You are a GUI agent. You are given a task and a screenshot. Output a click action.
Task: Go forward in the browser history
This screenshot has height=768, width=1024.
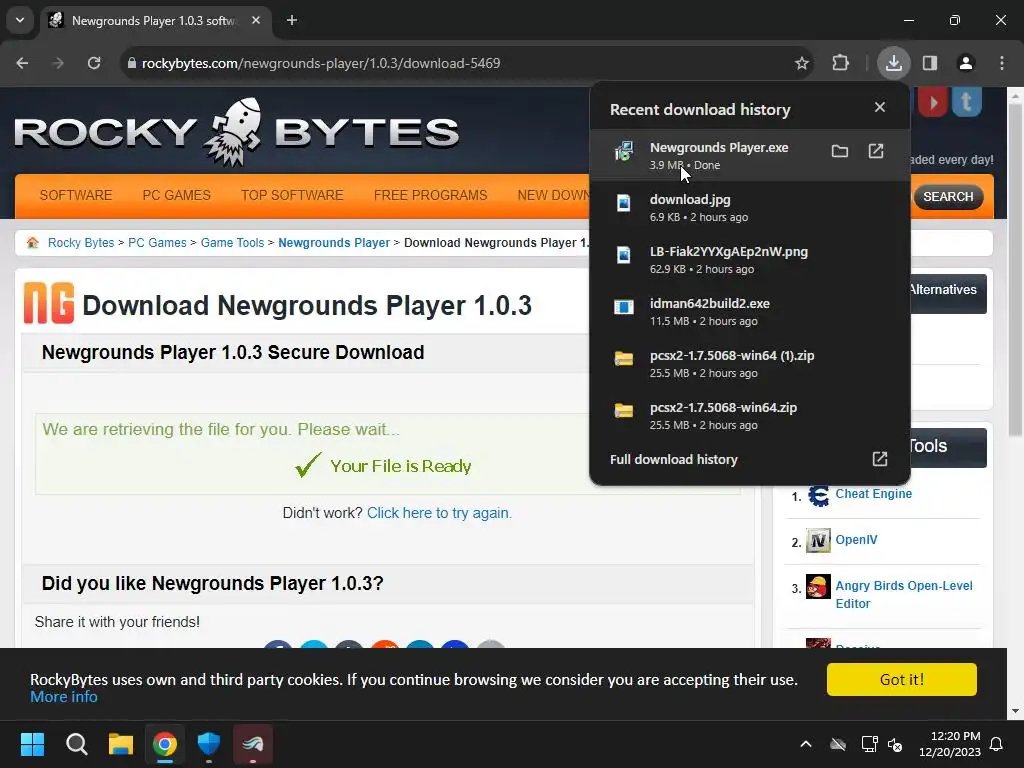[x=58, y=63]
